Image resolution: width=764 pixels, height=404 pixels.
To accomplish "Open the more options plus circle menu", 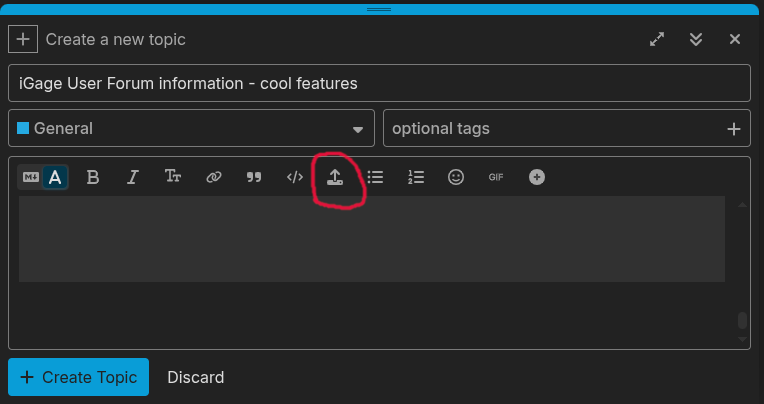I will [537, 177].
